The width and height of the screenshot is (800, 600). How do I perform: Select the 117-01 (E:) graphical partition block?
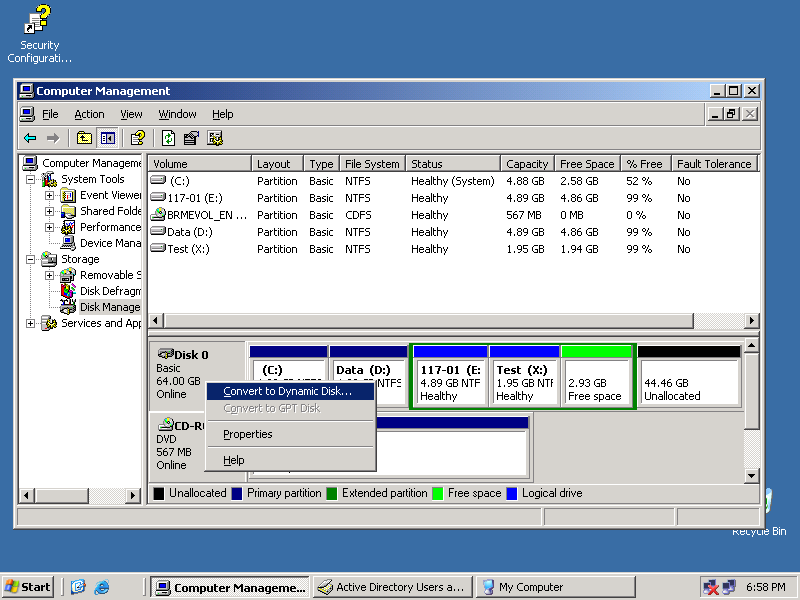450,376
